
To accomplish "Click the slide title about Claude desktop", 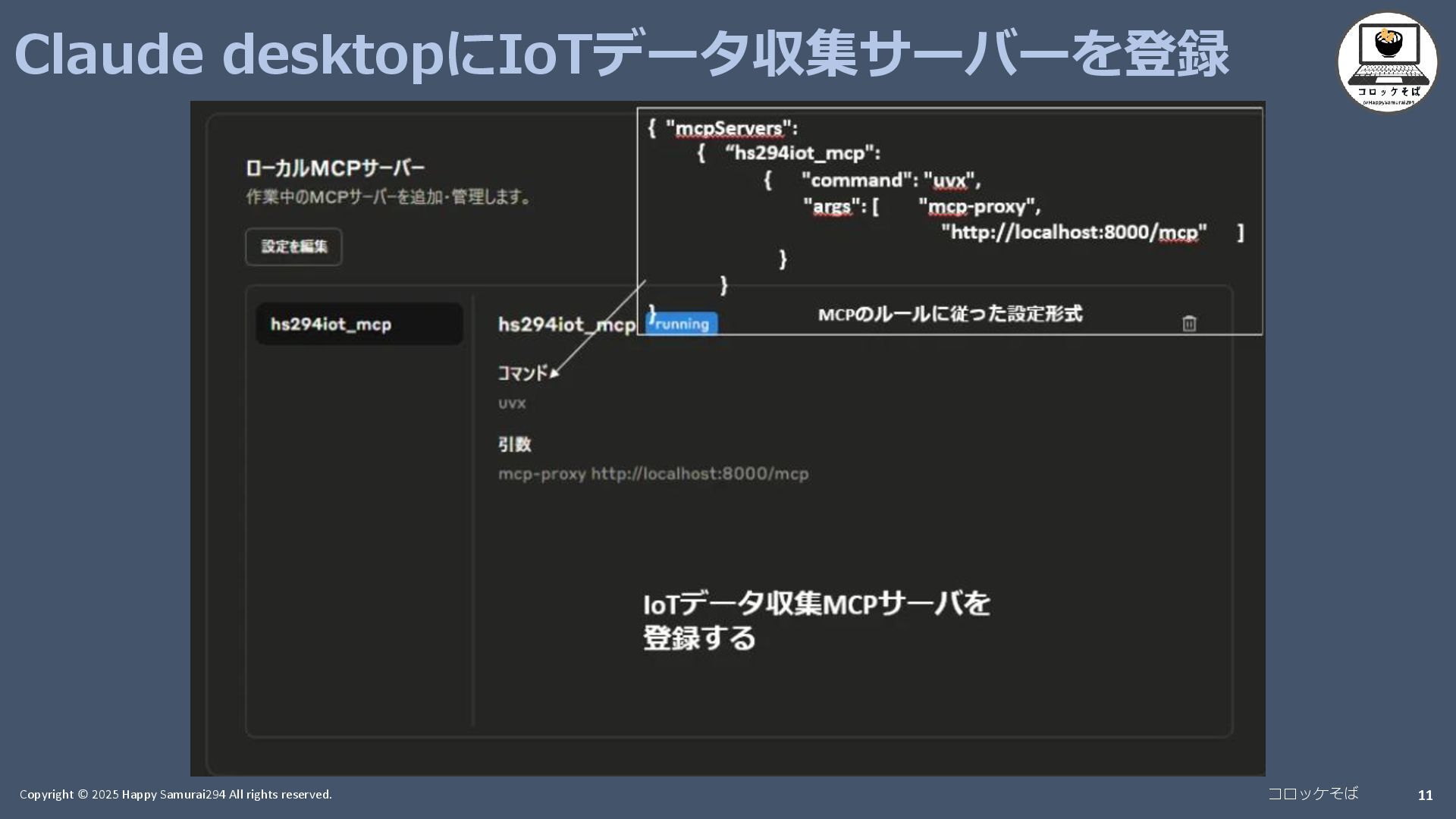I will click(620, 54).
